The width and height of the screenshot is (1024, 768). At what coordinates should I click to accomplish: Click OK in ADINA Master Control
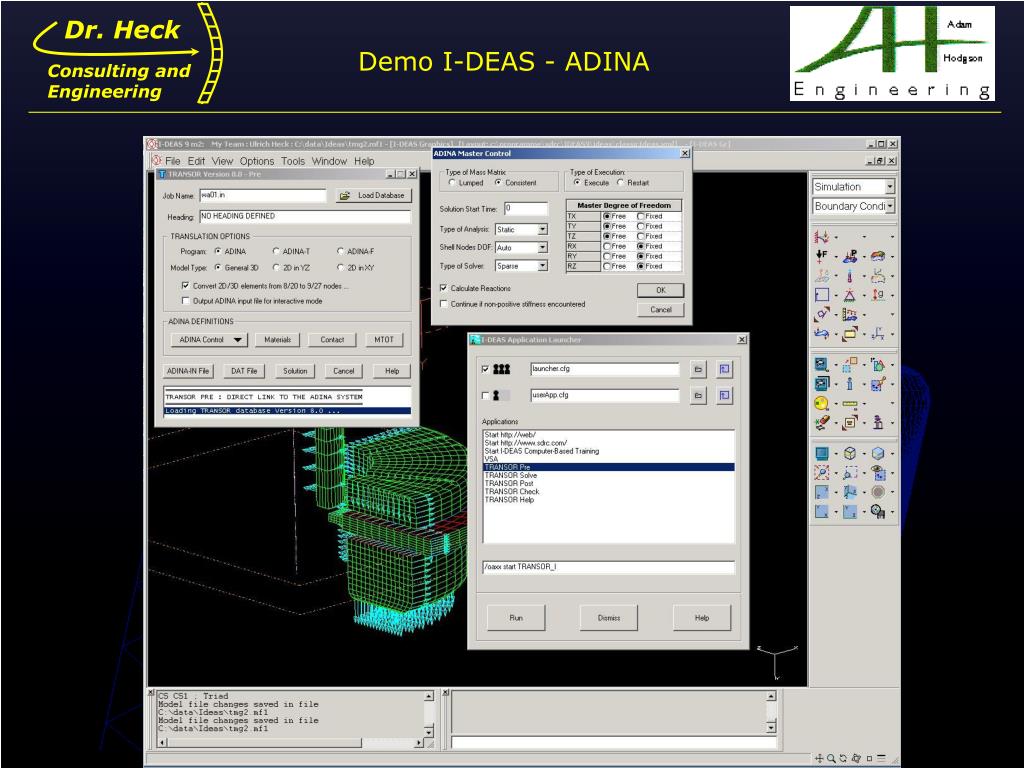tap(661, 291)
